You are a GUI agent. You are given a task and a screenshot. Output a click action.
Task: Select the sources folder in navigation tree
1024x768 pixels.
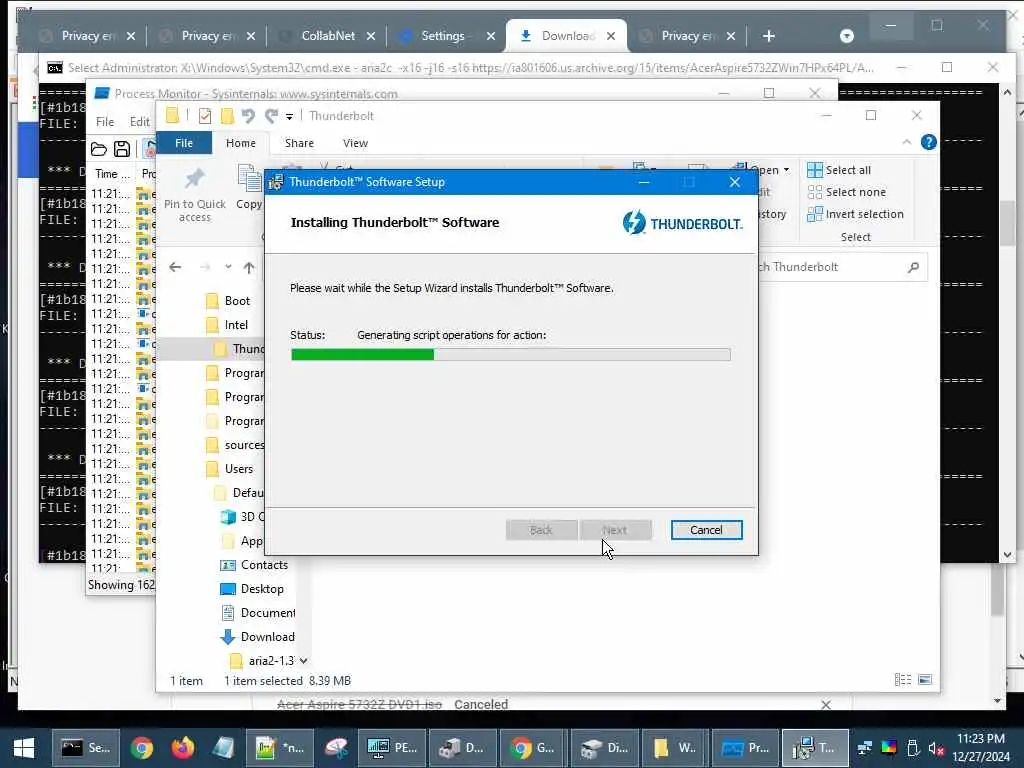tap(234, 445)
